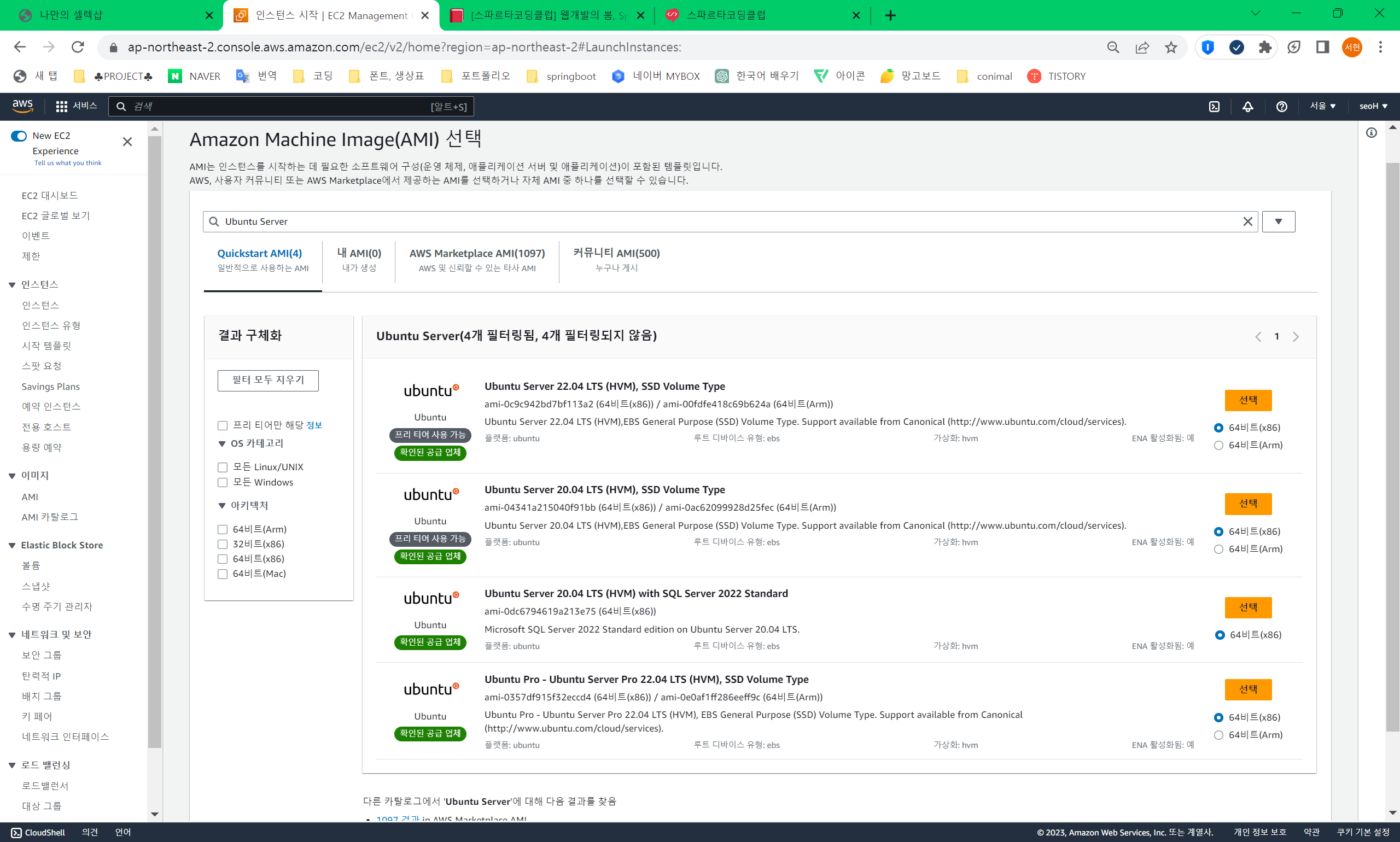Go back in browser history

(x=20, y=47)
